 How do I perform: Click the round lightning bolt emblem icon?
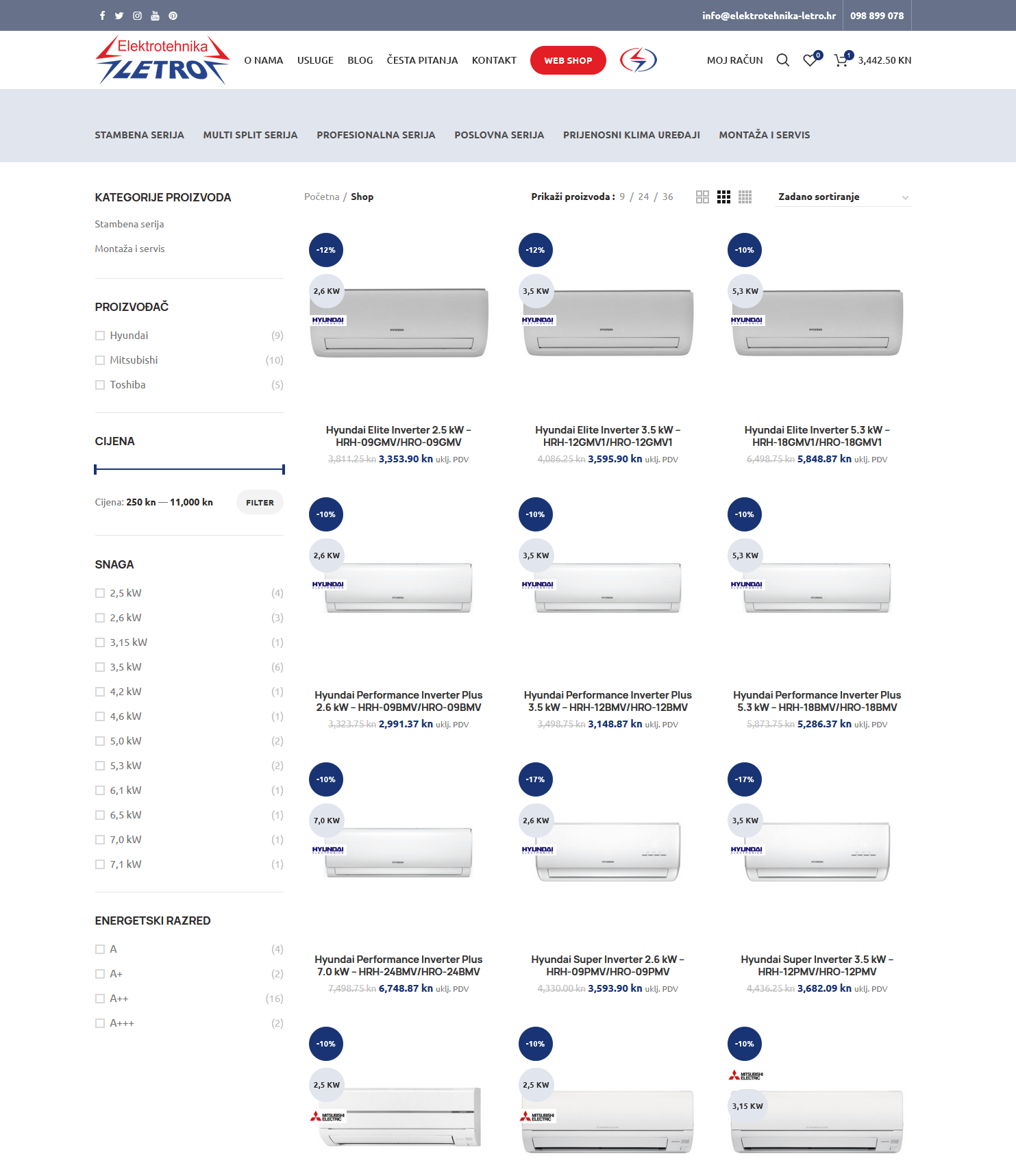click(639, 60)
